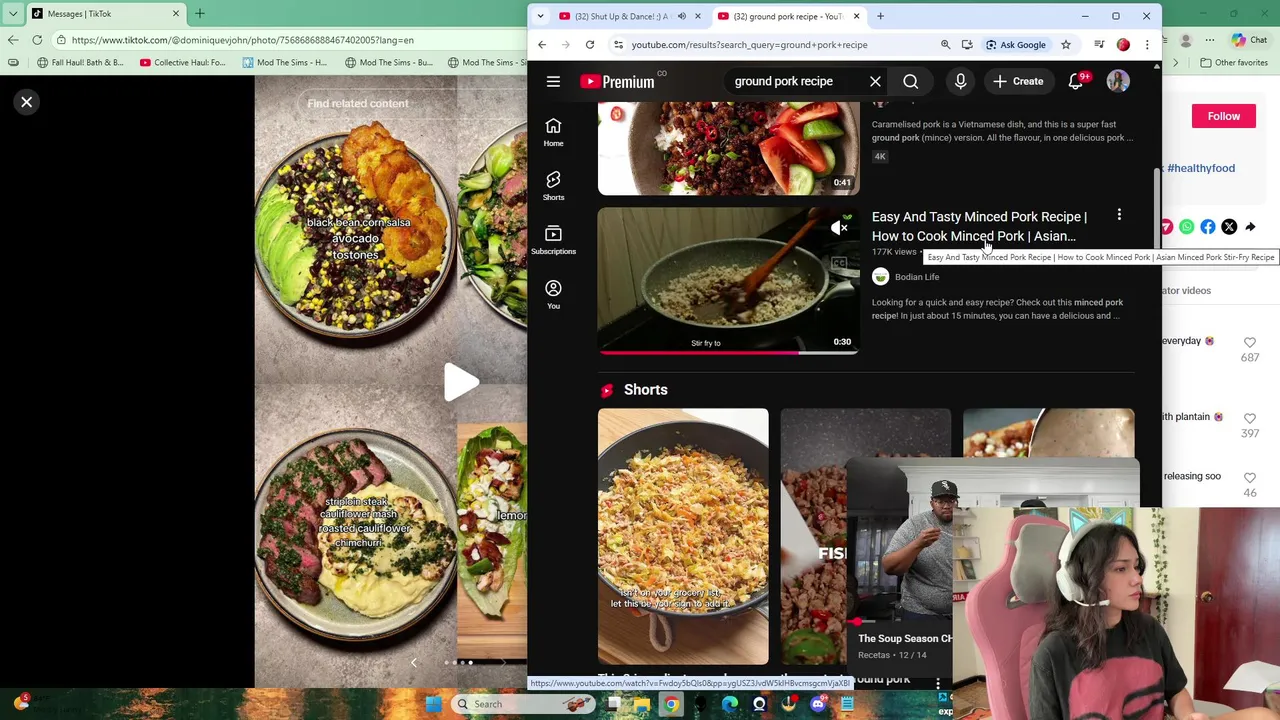This screenshot has width=1280, height=720.
Task: Click the Ask Google lens button
Action: click(1016, 45)
